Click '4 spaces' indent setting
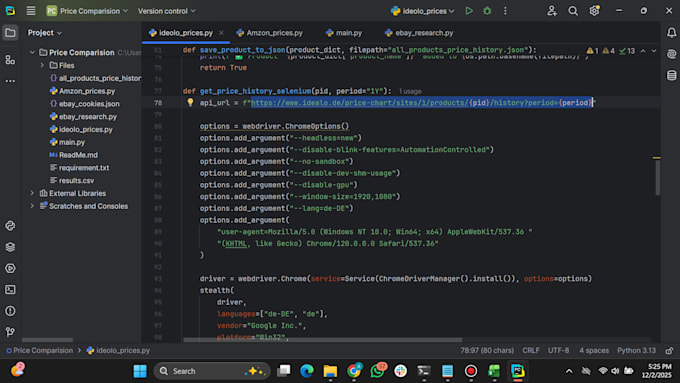Image resolution: width=680 pixels, height=383 pixels. tap(594, 350)
